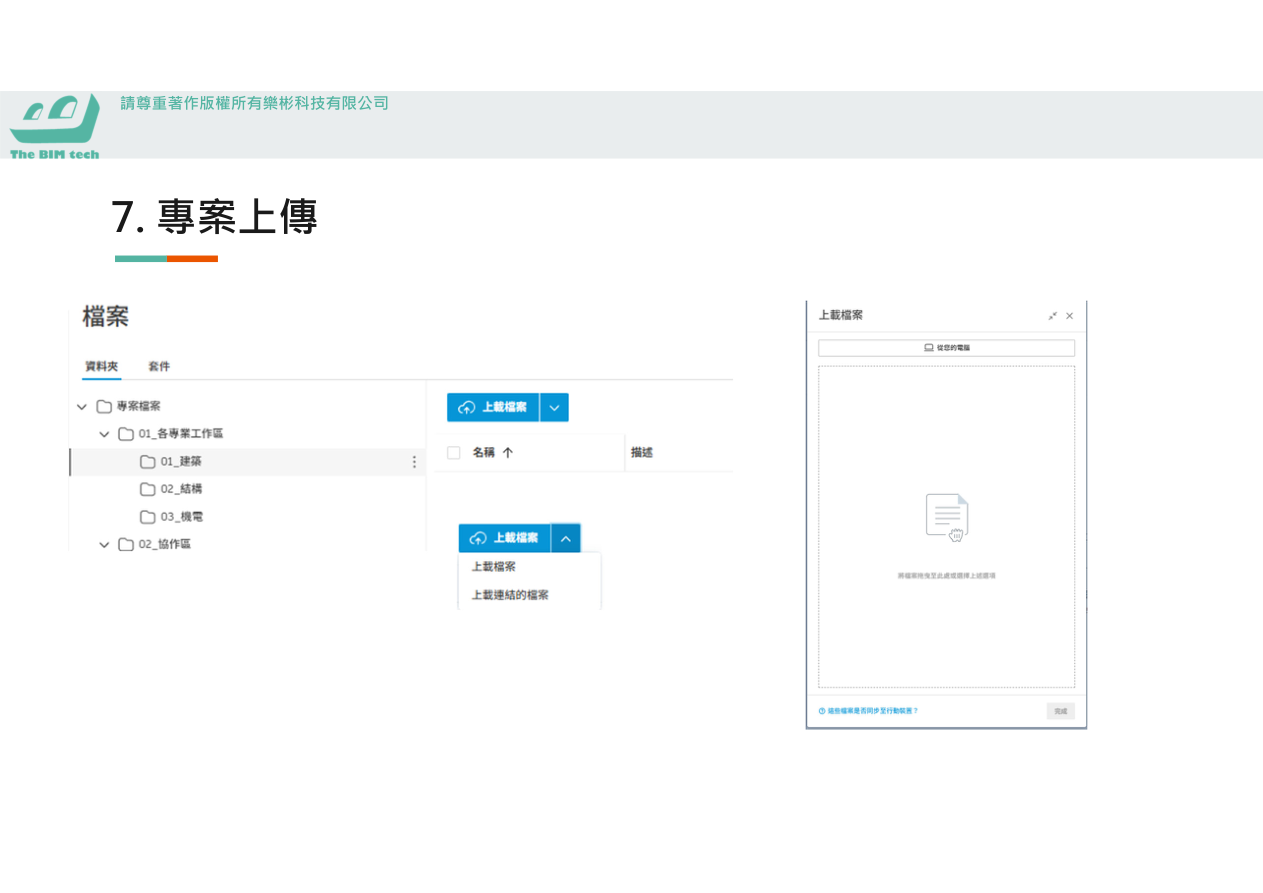1263x893 pixels.
Task: Select the 01_各專業工作區 folder
Action: [171, 434]
